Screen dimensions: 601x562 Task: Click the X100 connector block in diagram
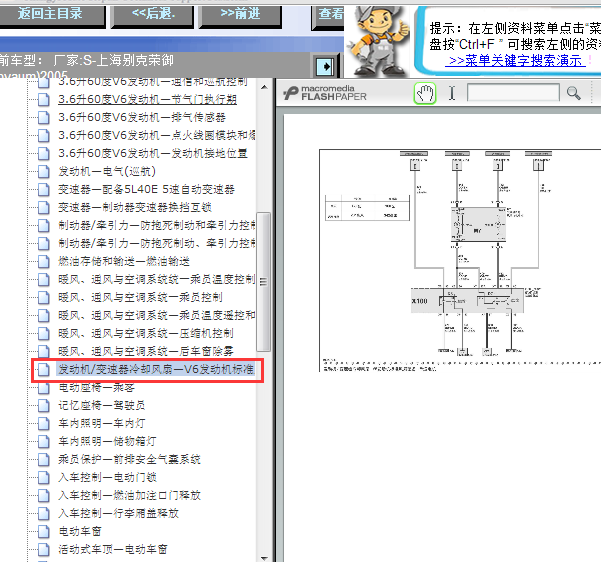(x=467, y=301)
